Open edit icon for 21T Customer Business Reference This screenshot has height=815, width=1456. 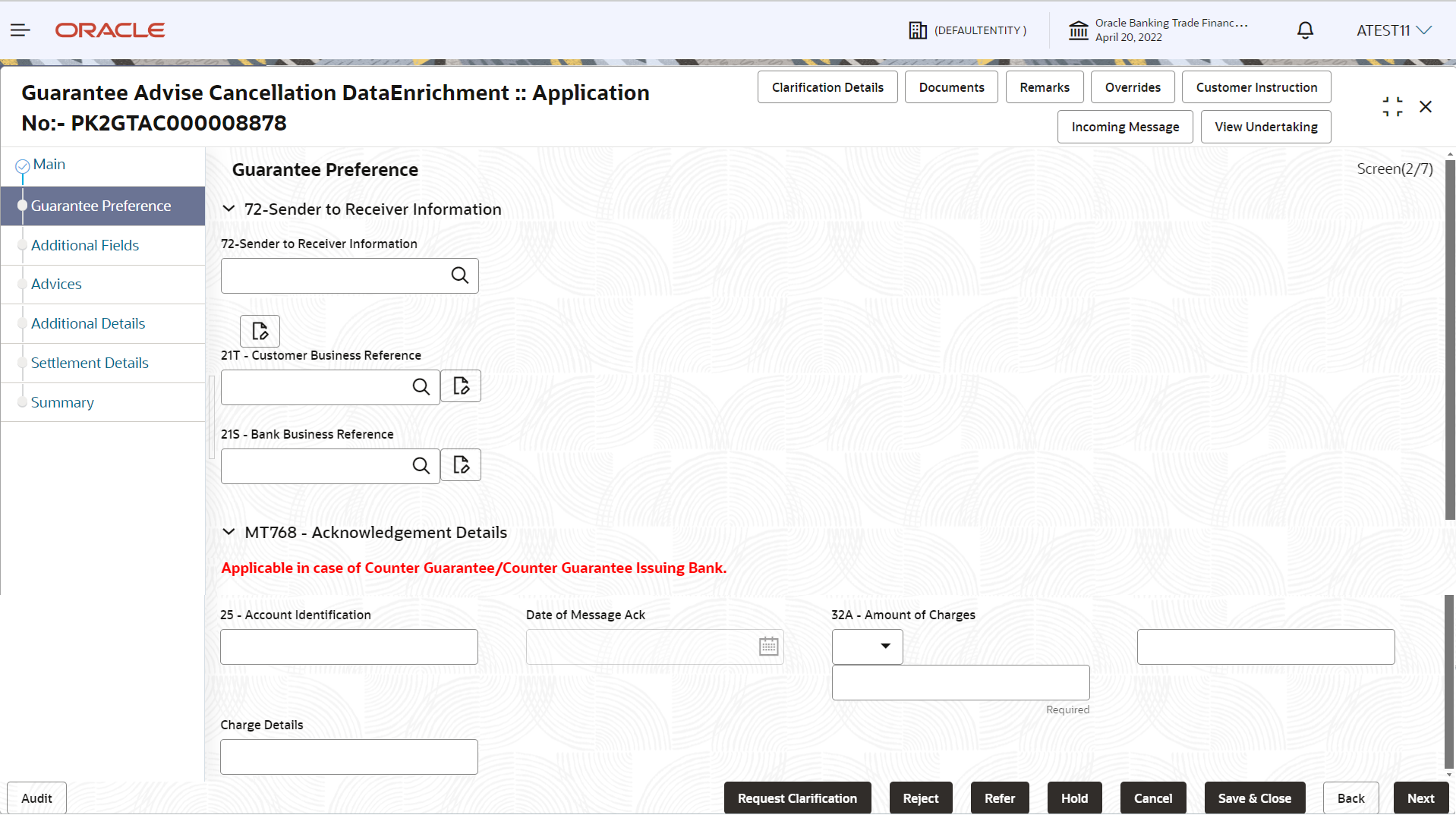pyautogui.click(x=461, y=386)
